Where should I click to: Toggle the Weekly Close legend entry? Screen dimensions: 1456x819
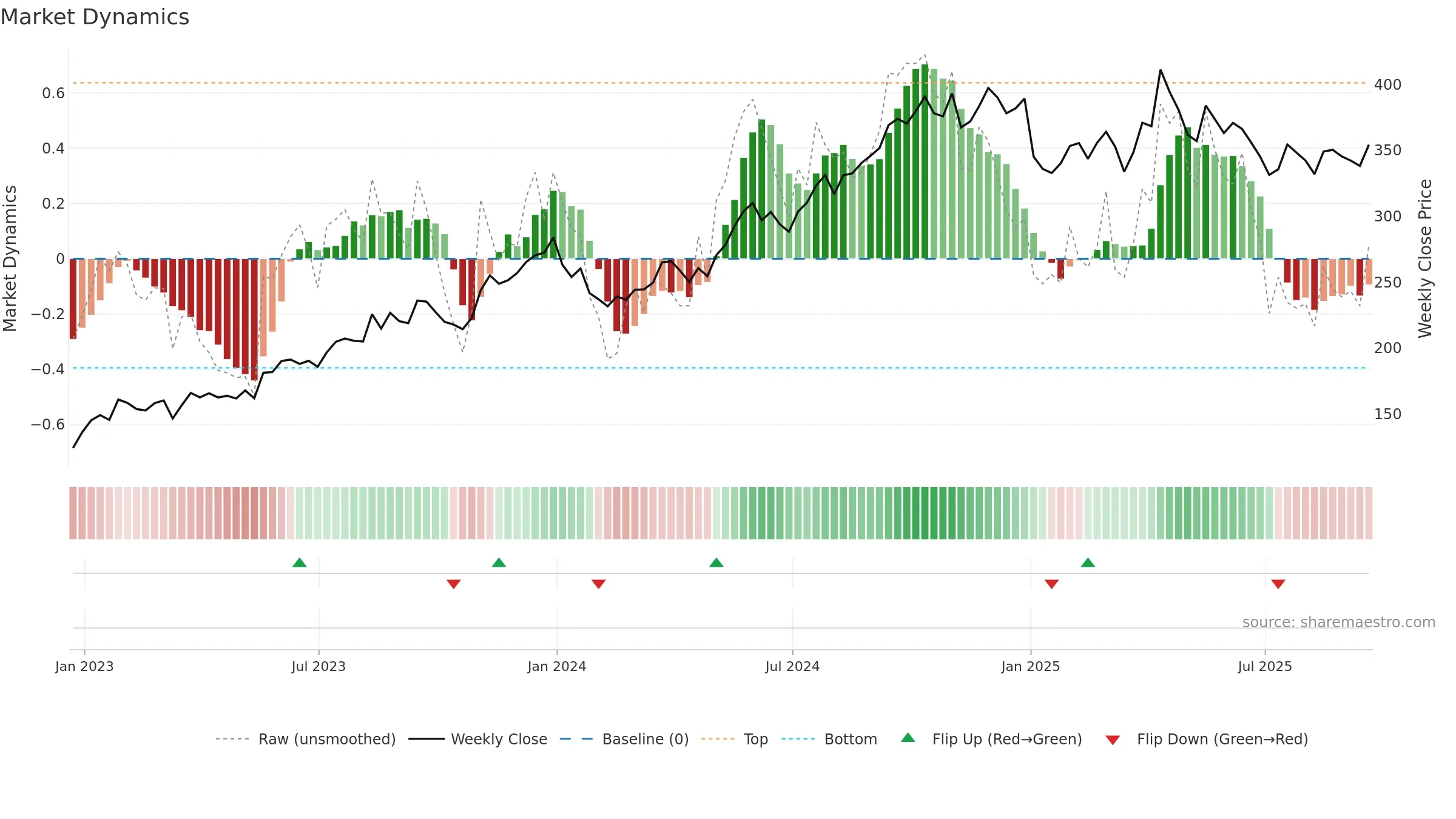pyautogui.click(x=478, y=739)
